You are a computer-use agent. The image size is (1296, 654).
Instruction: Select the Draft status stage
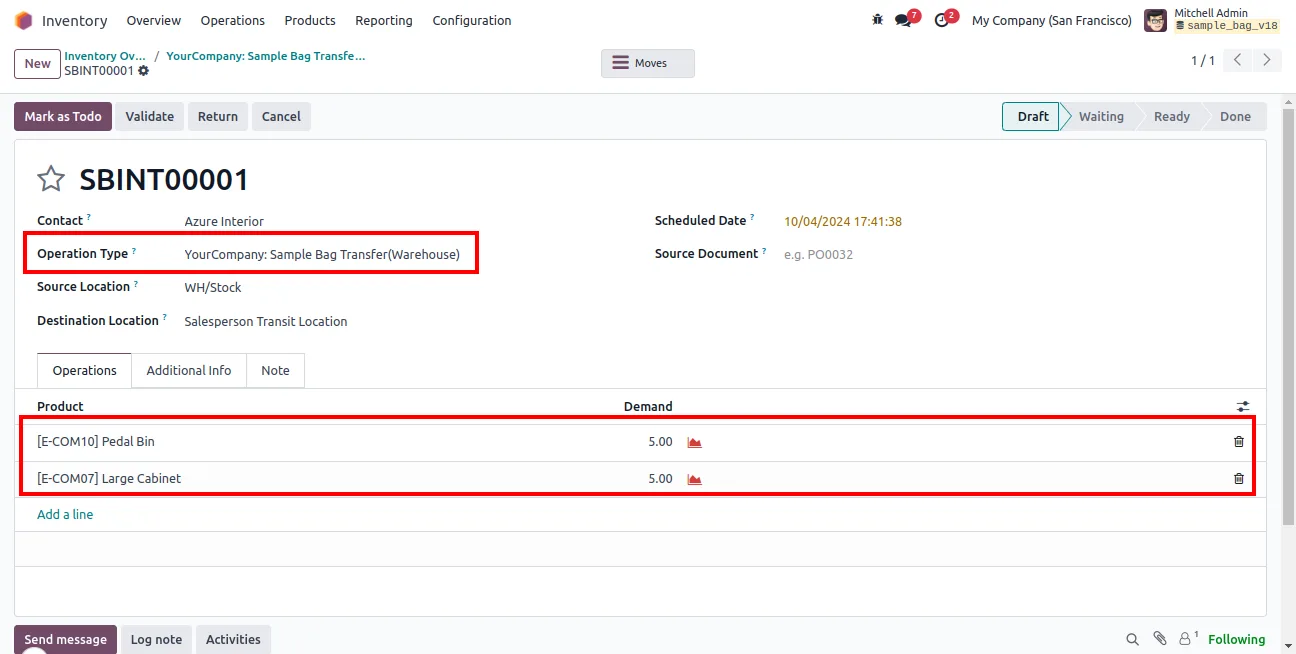click(1032, 116)
